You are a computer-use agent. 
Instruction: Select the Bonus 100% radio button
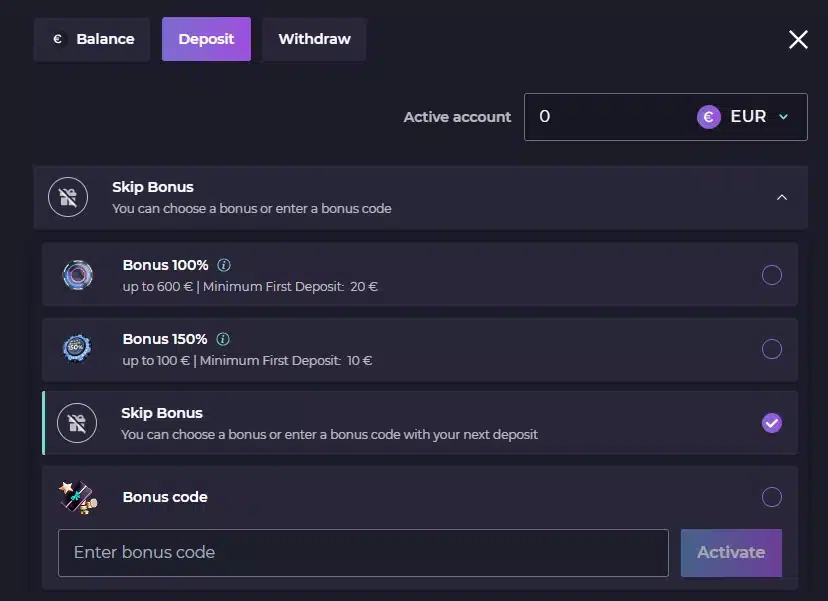click(x=771, y=275)
